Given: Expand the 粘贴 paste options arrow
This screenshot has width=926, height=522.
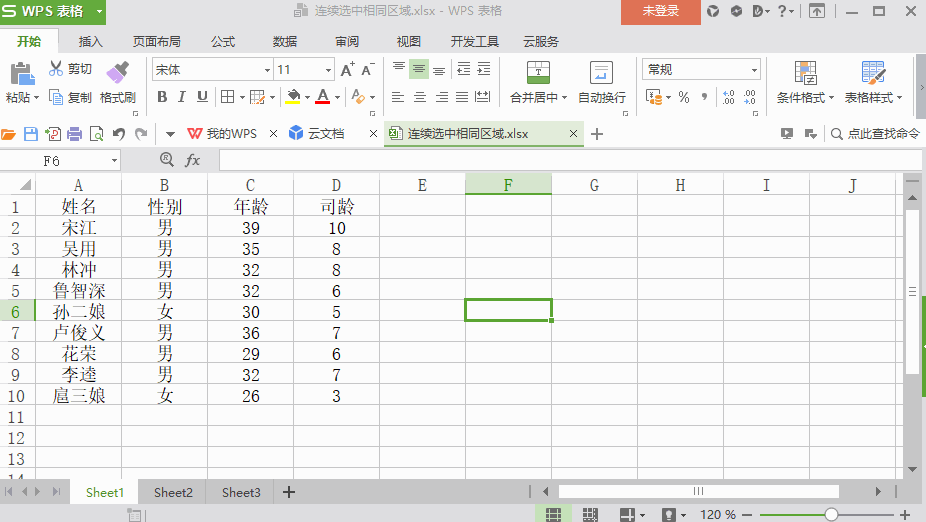Looking at the screenshot, I should [36, 97].
